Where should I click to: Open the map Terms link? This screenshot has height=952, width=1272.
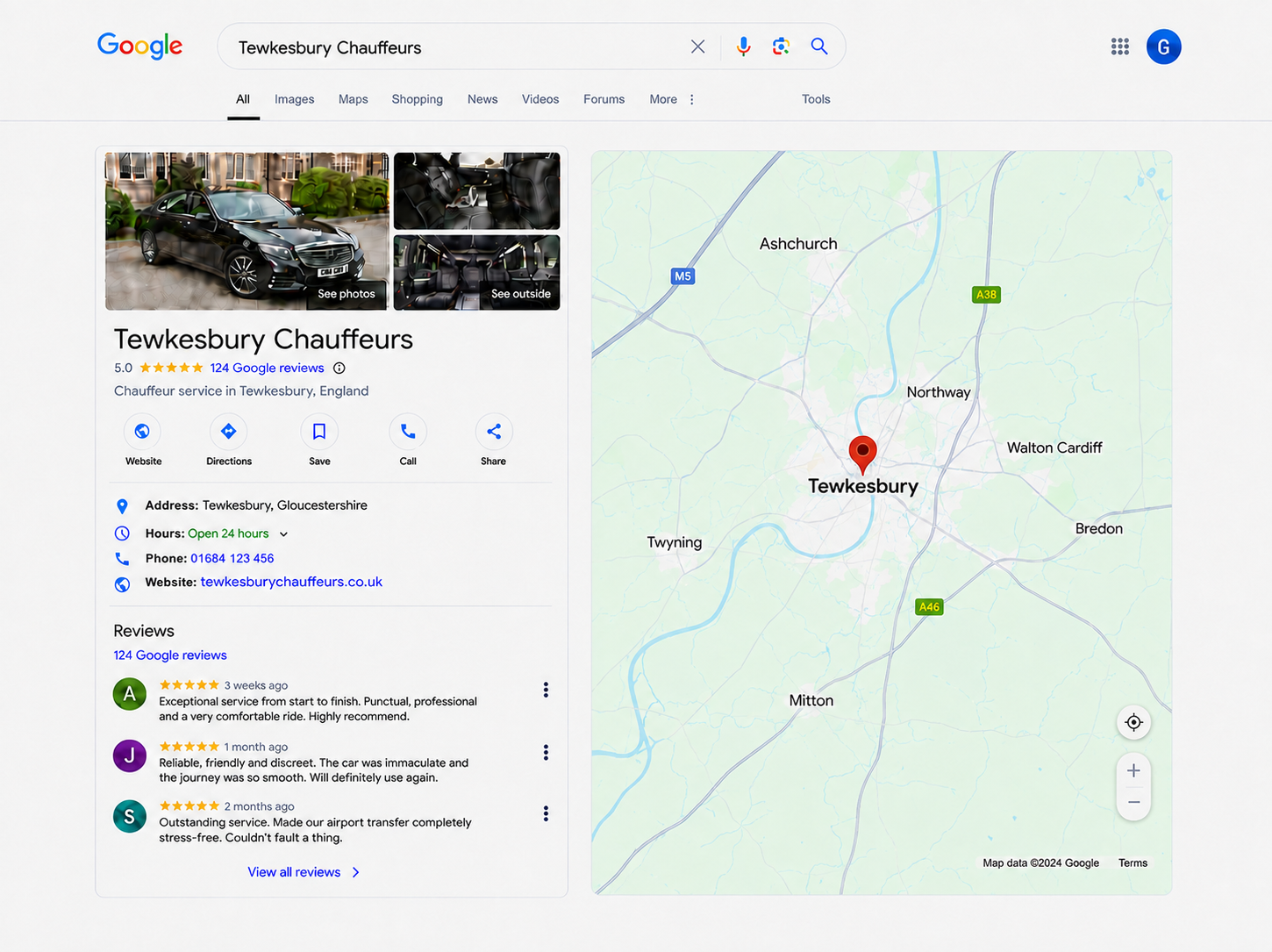[1133, 863]
